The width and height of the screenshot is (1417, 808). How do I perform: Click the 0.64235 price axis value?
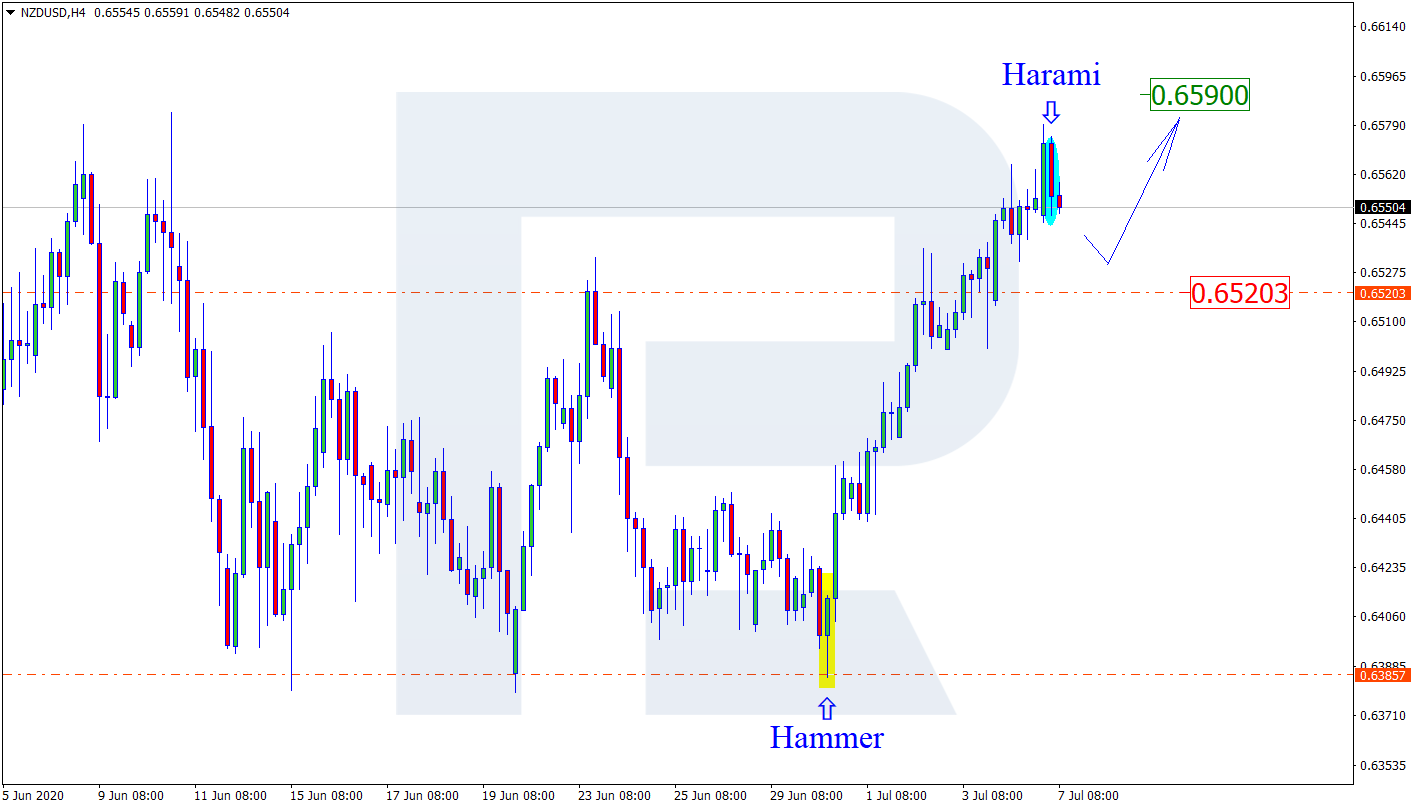point(1384,567)
